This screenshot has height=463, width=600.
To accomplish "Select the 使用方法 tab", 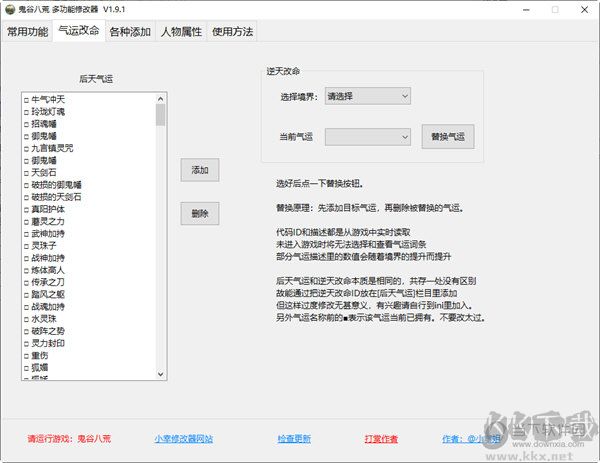I will click(x=232, y=31).
